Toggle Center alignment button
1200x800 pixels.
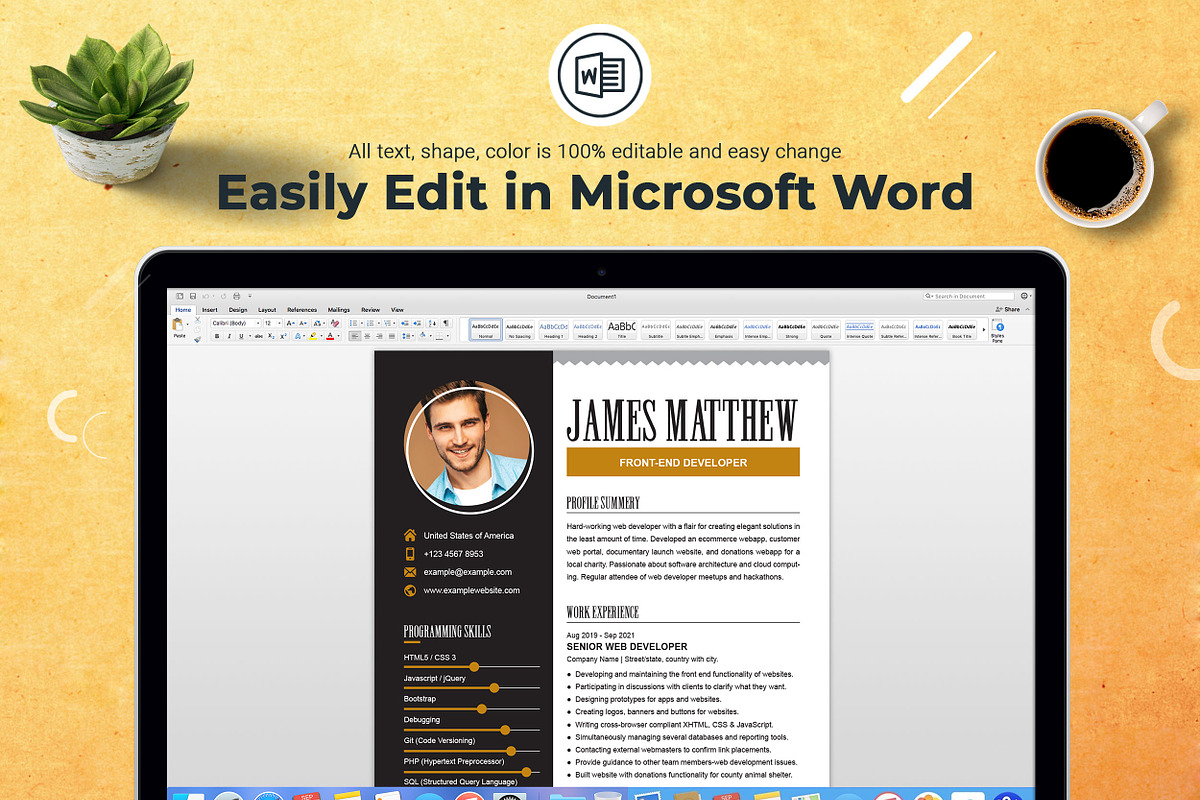coord(367,336)
